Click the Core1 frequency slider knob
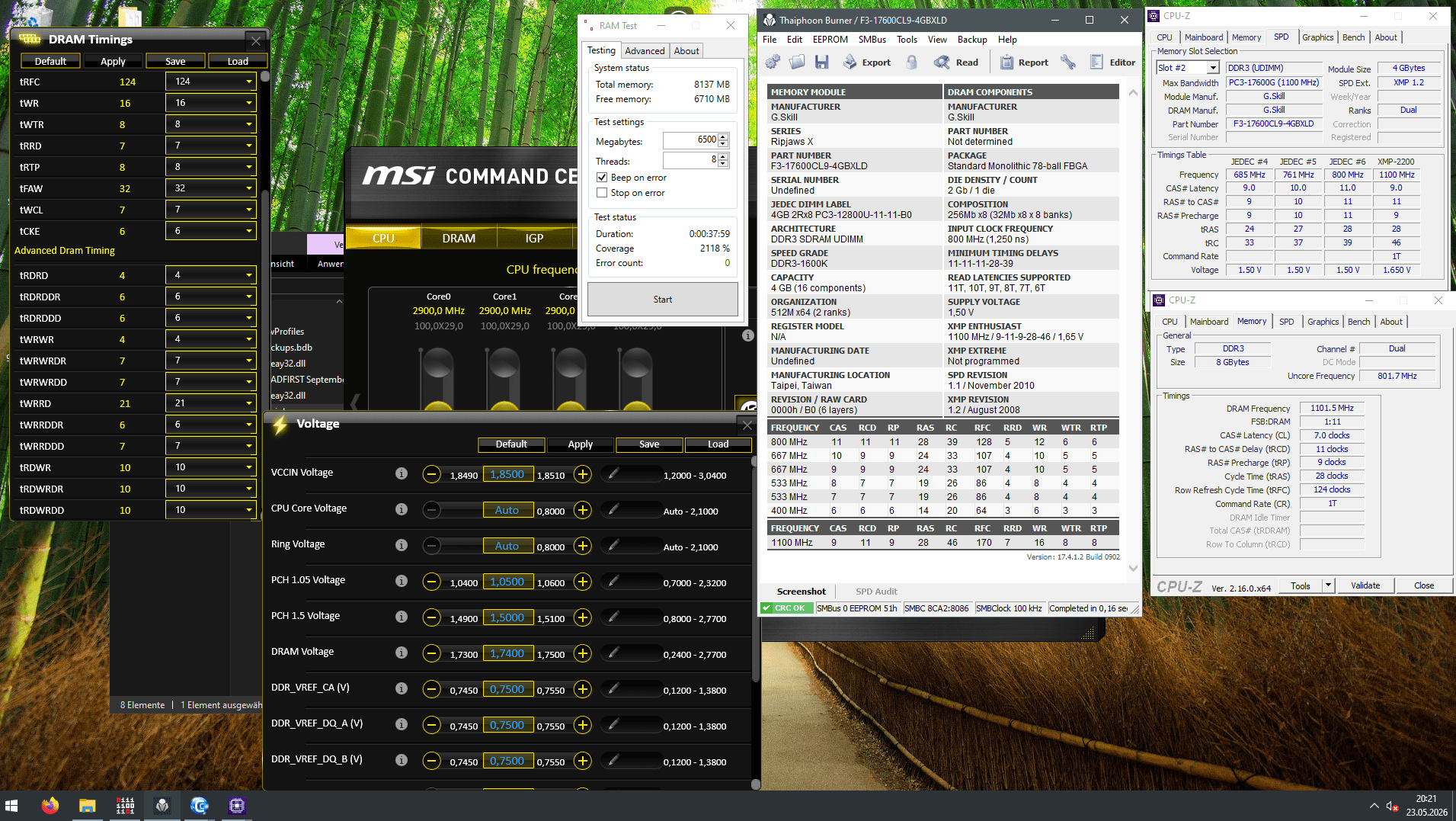Viewport: 1456px width, 821px height. click(504, 363)
